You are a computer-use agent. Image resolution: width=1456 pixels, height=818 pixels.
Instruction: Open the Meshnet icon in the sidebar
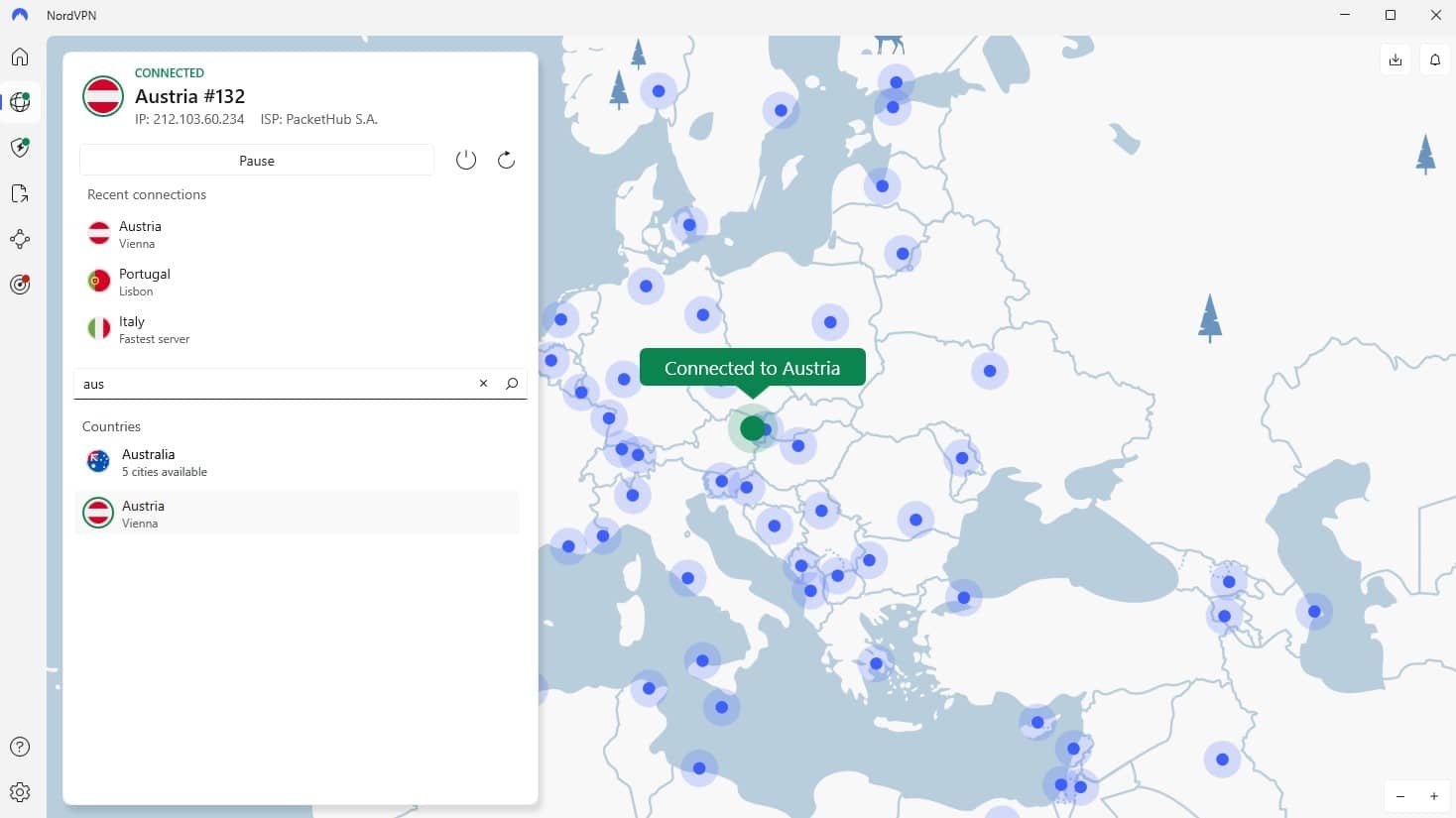(20, 239)
